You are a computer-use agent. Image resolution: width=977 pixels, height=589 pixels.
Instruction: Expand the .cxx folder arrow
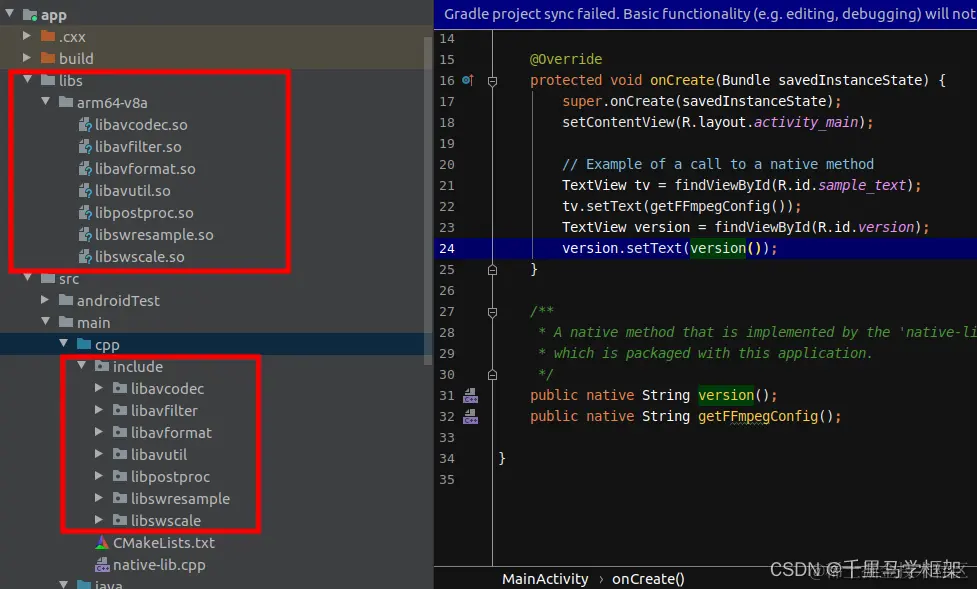tap(27, 36)
